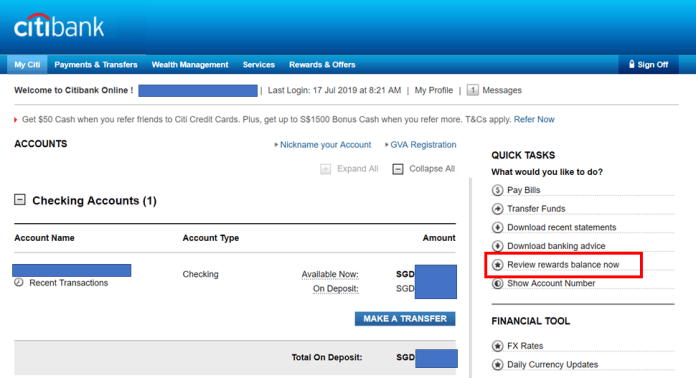Click Daily Currency Updates star icon
The image size is (696, 378).
[498, 365]
